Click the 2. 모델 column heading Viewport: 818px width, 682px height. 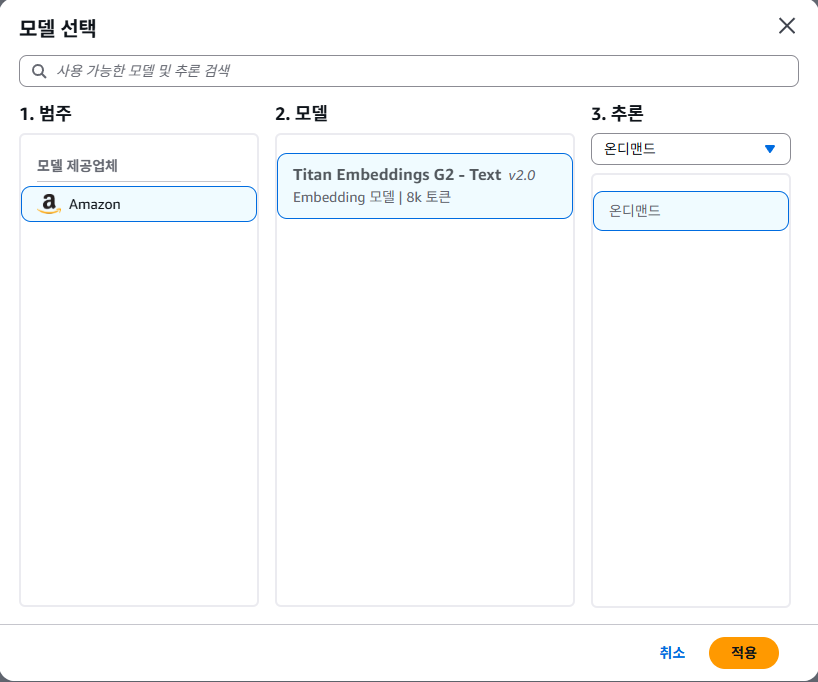coord(301,113)
